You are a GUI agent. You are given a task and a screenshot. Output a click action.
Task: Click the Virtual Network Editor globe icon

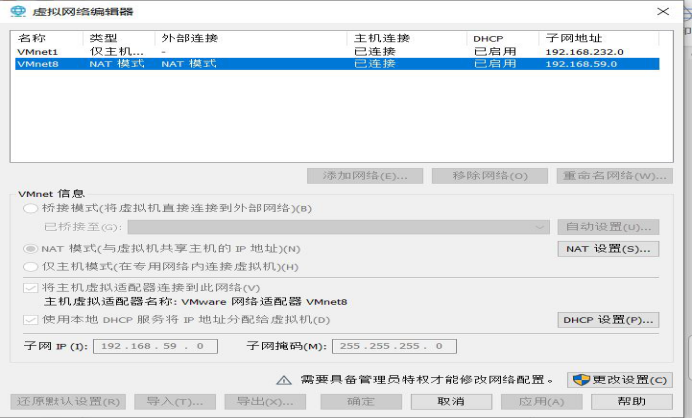point(18,11)
